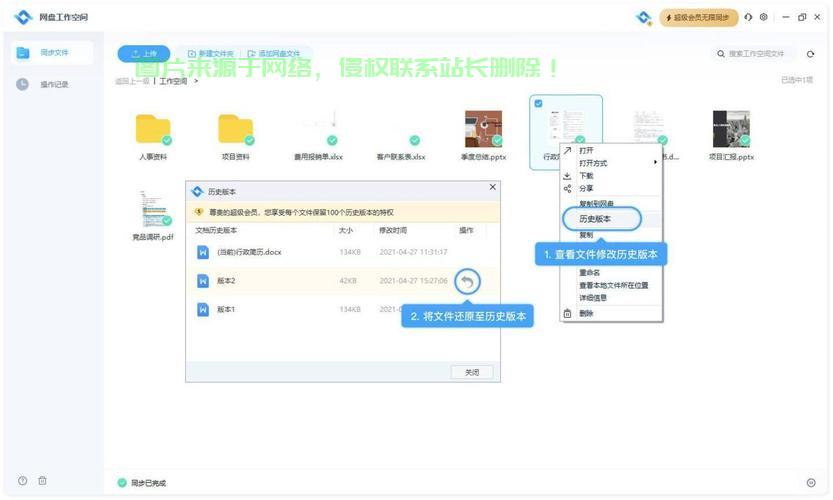
Task: Click the 同步已完成 status check icon
Action: click(x=122, y=482)
